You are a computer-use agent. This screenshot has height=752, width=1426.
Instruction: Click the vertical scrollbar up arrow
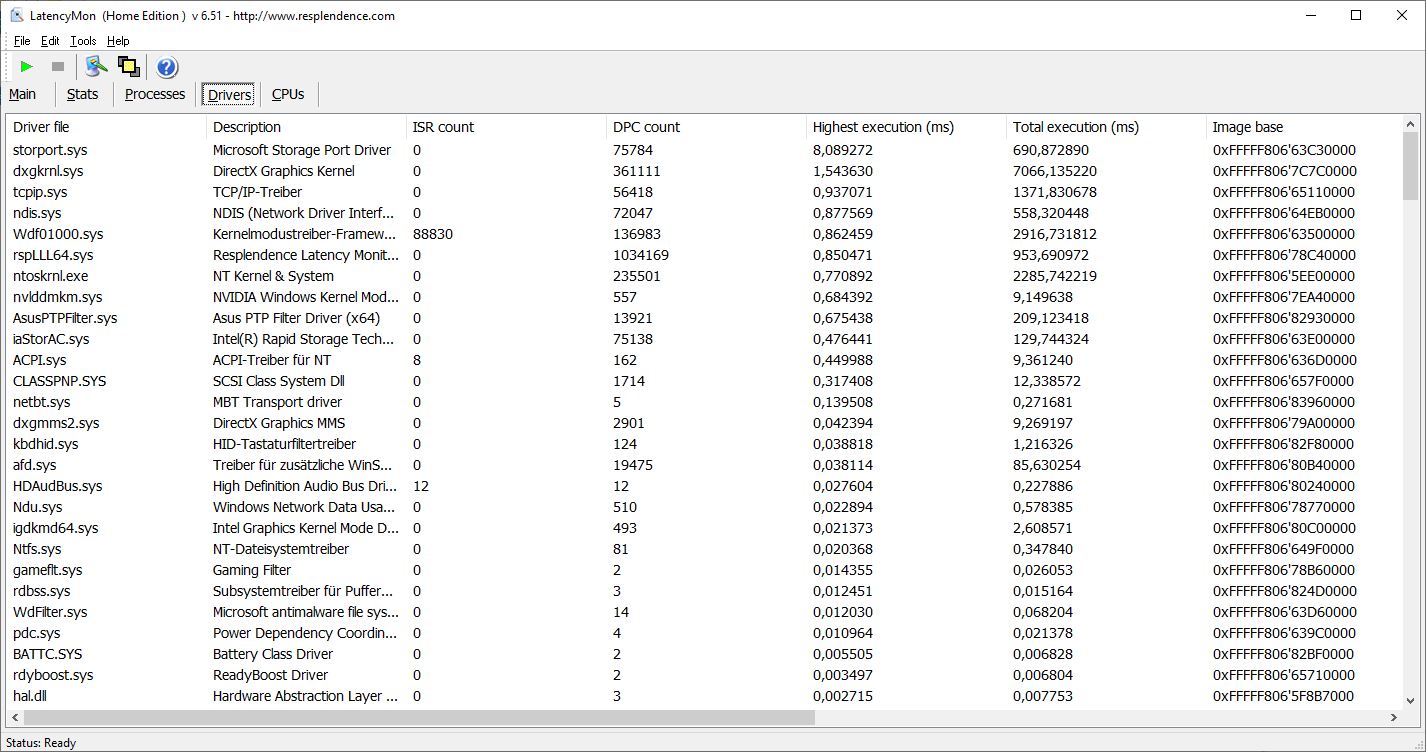click(x=1410, y=124)
